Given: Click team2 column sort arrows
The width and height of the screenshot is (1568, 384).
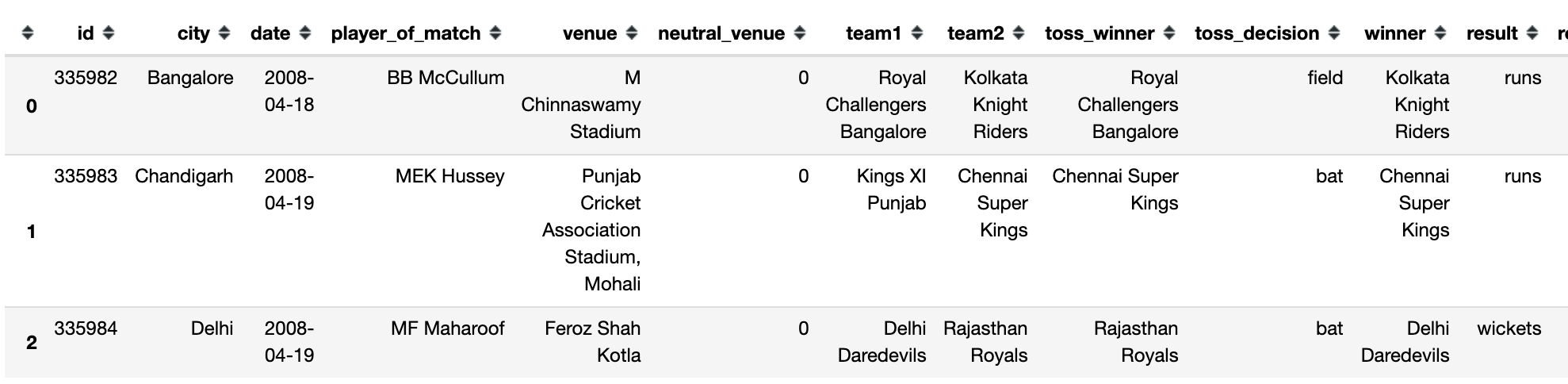Looking at the screenshot, I should (1019, 33).
